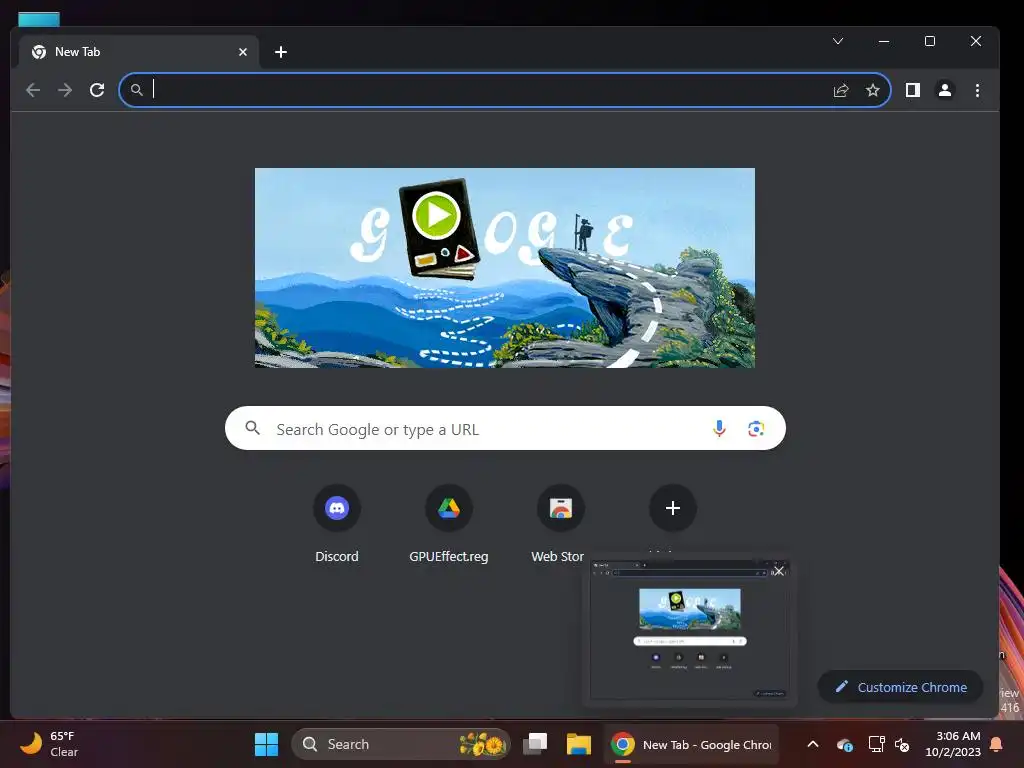Go back using the browser back arrow
Screen dimensions: 1024x768
pyautogui.click(x=33, y=90)
